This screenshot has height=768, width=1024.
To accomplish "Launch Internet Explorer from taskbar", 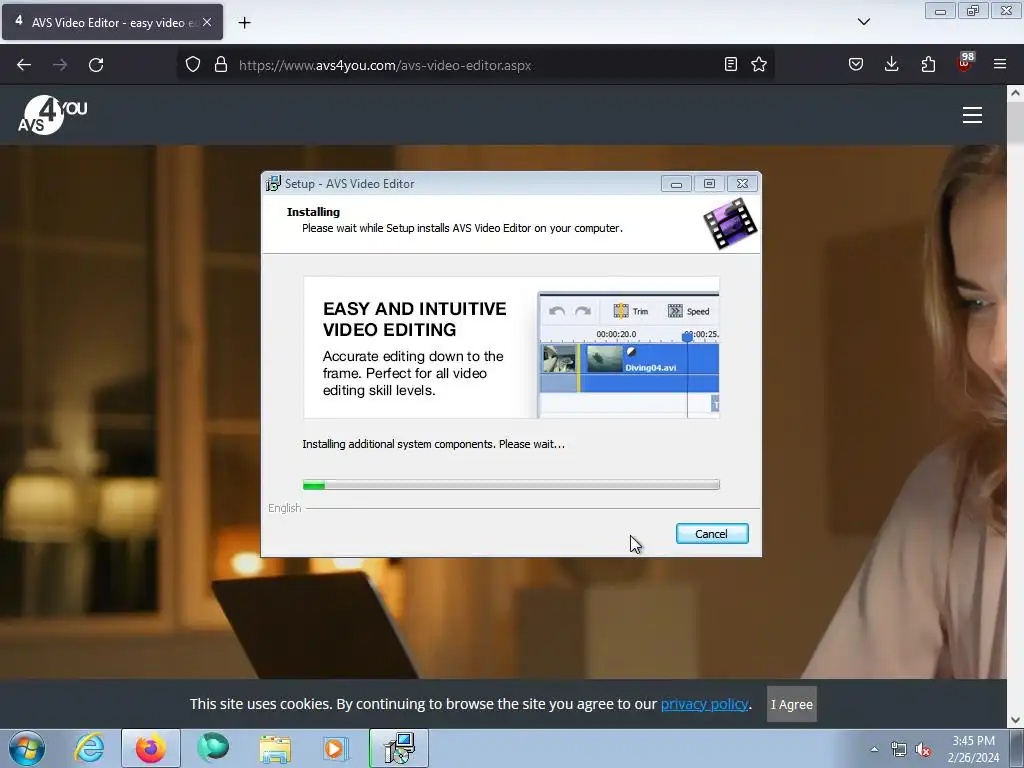I will 89,748.
